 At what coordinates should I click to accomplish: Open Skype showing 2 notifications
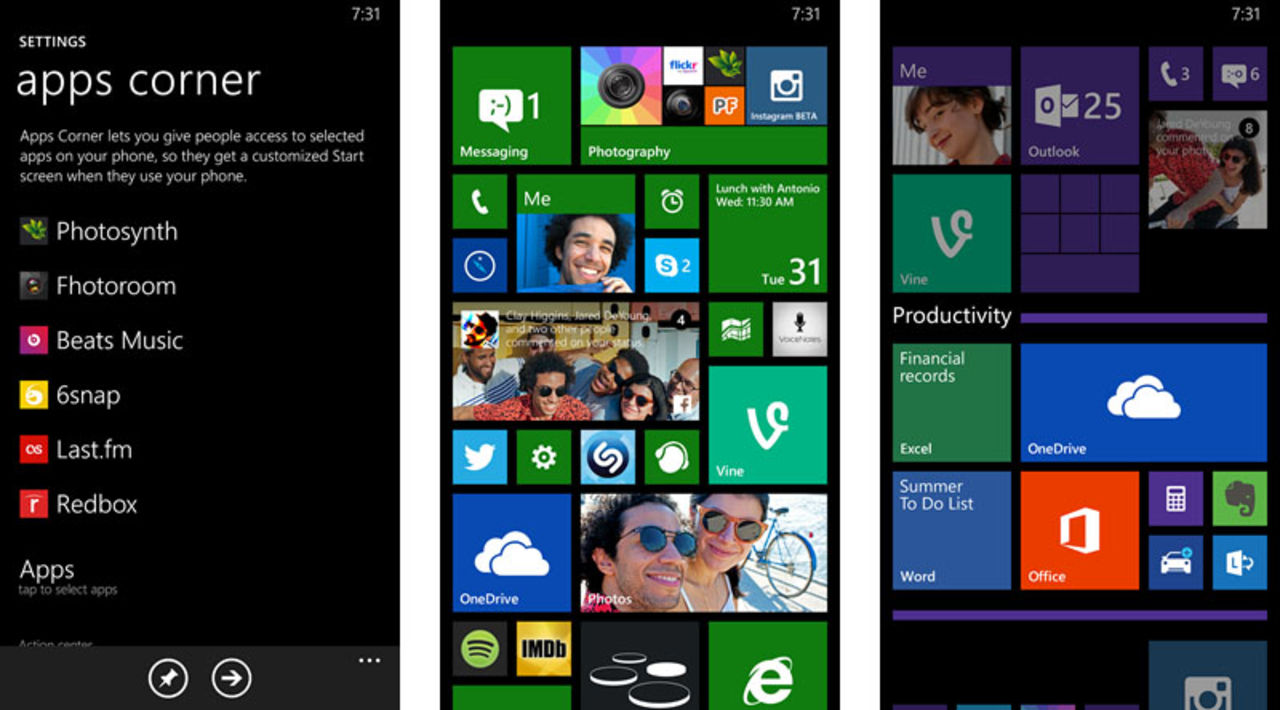tap(671, 265)
